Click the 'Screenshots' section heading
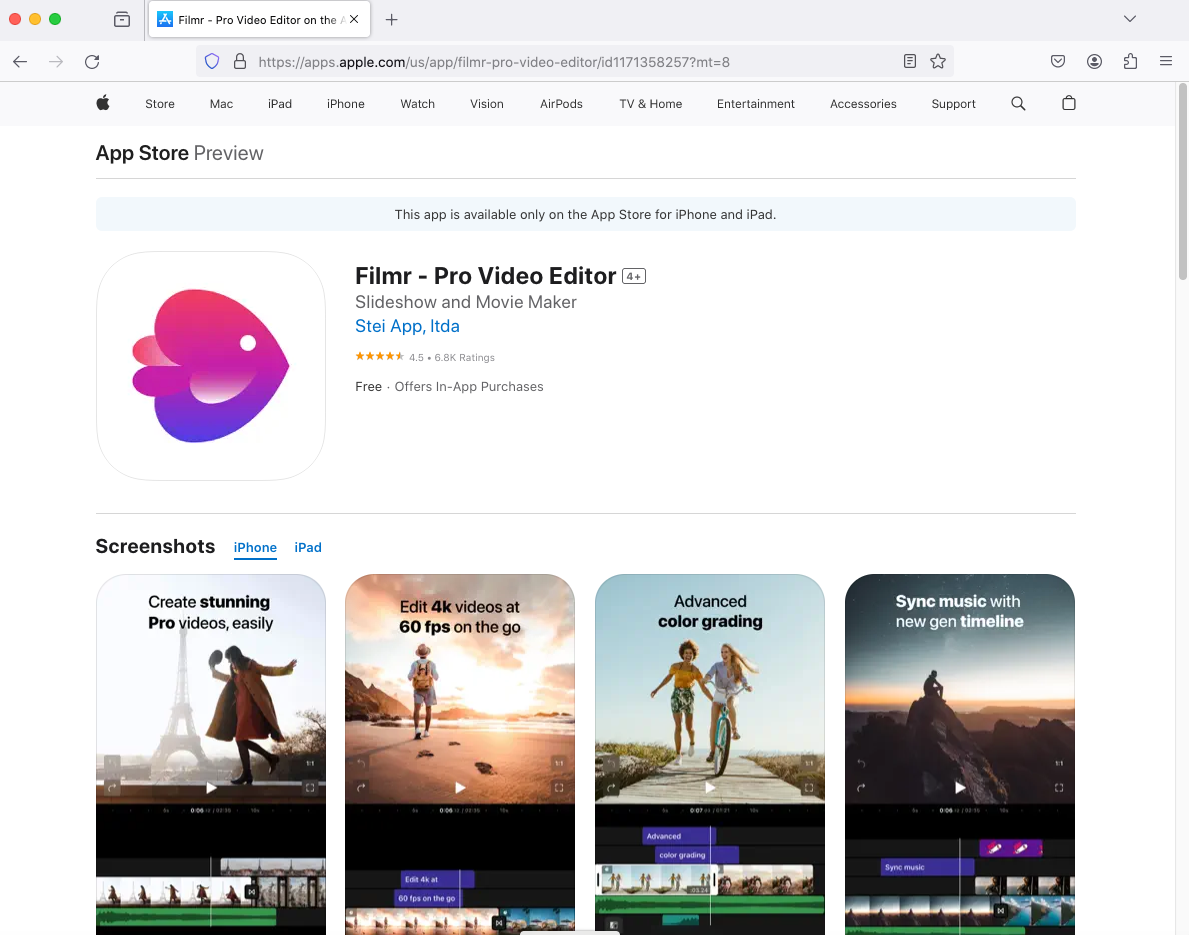Image resolution: width=1189 pixels, height=935 pixels. tap(155, 547)
